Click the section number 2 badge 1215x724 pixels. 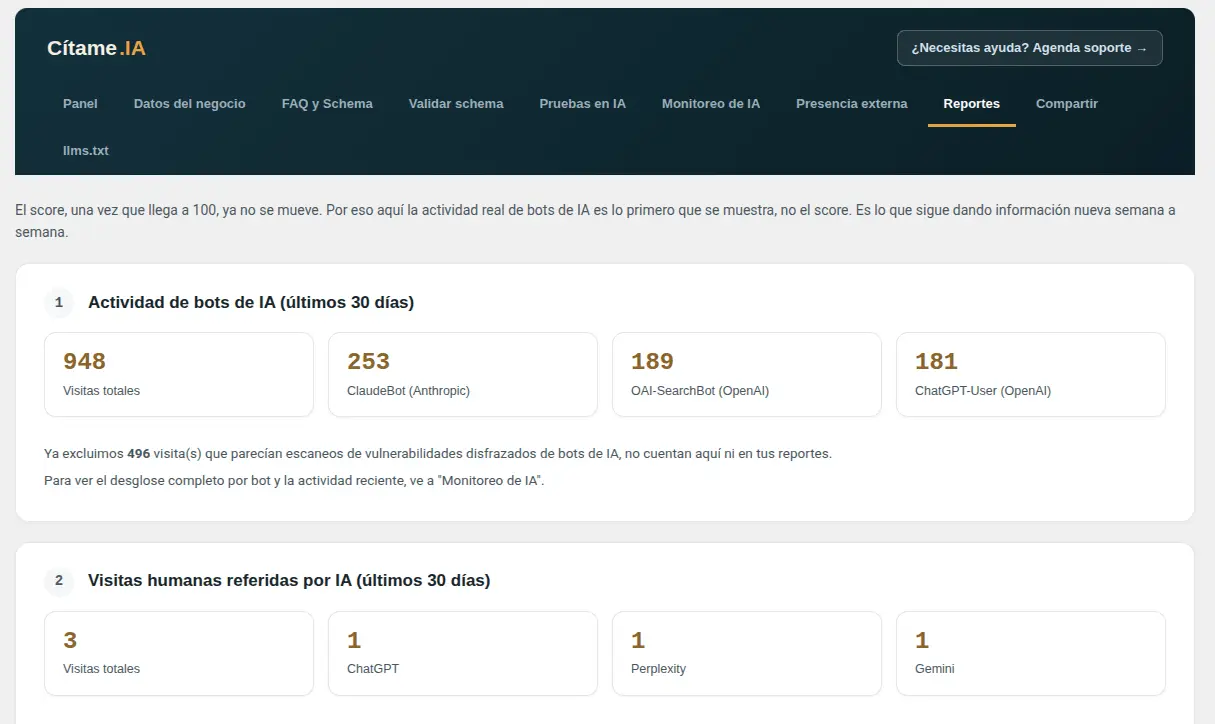[59, 580]
